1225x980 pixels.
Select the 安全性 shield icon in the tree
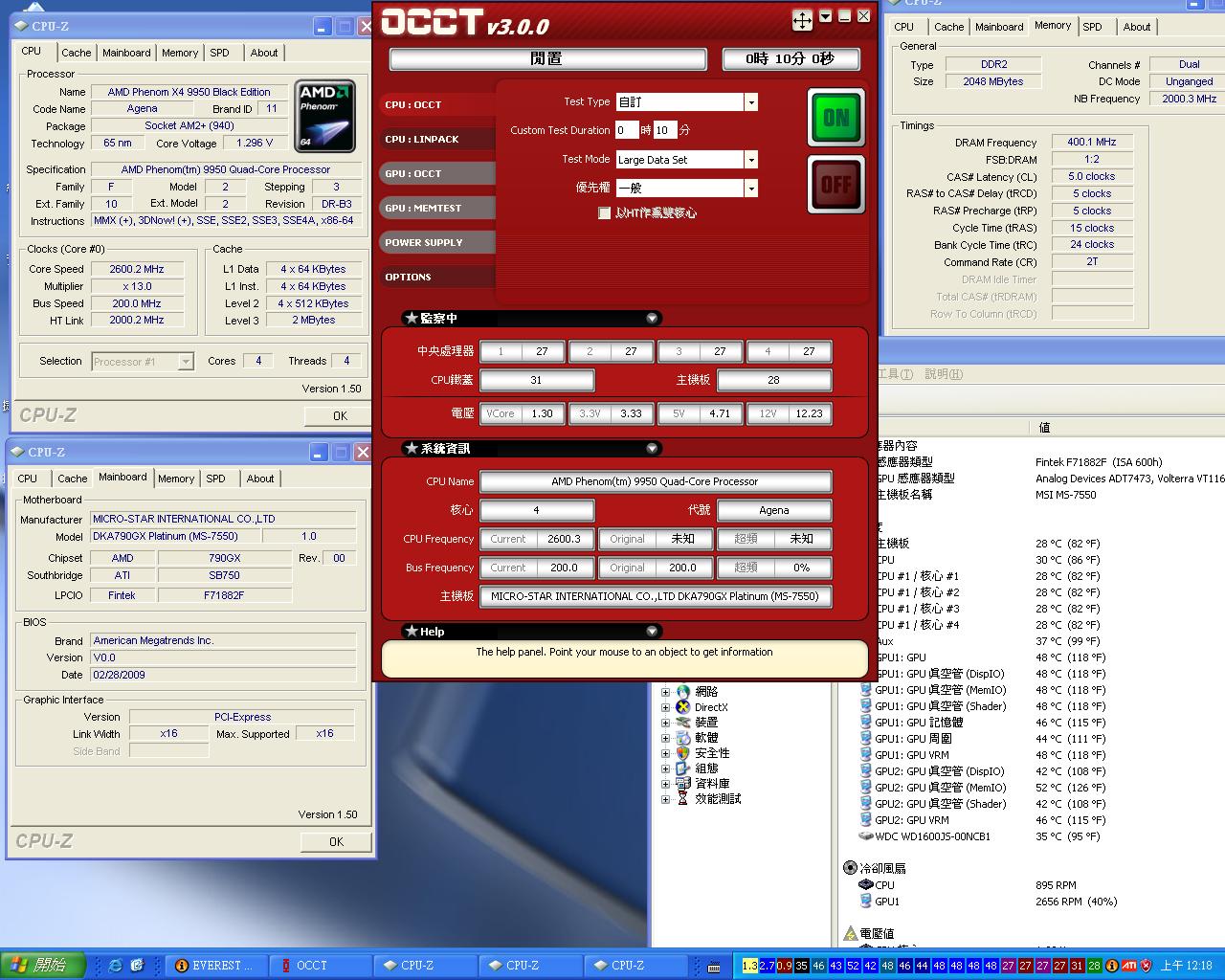coord(683,753)
